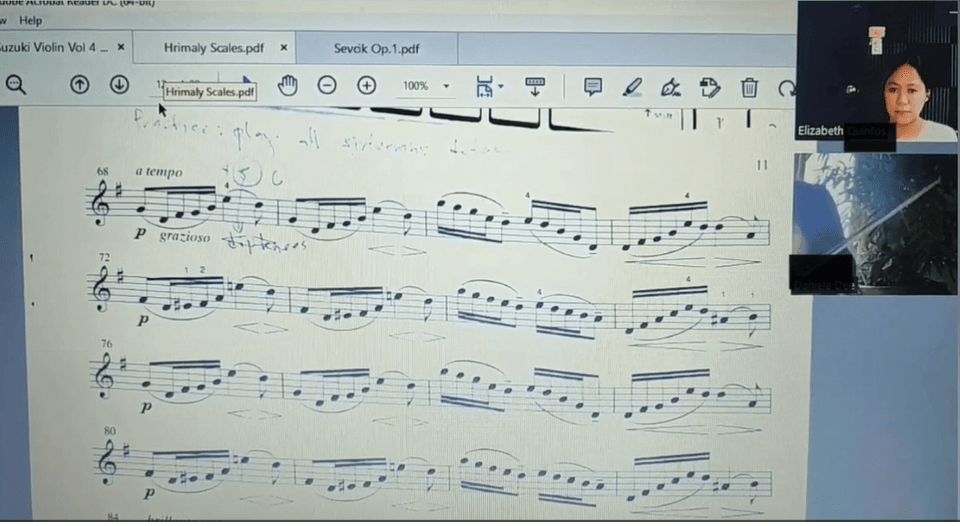960x526 pixels.
Task: Click the trash delete icon
Action: pos(749,87)
